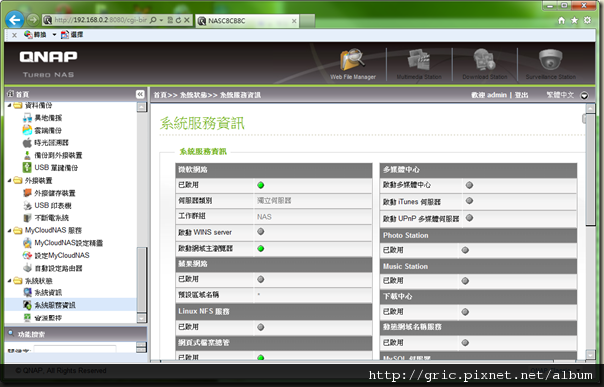Select 外接裝置 folder label
Image resolution: width=604 pixels, height=387 pixels.
pos(39,180)
